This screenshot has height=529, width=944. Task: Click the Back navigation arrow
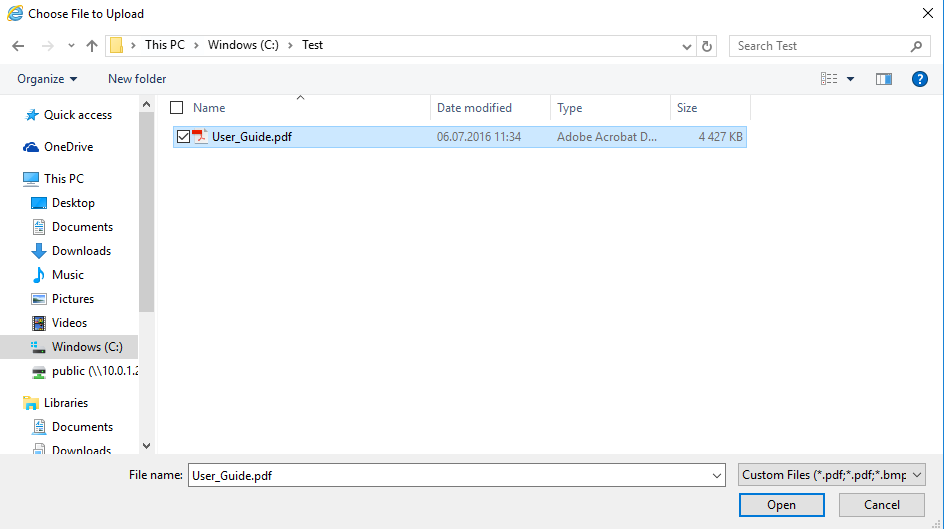point(18,46)
